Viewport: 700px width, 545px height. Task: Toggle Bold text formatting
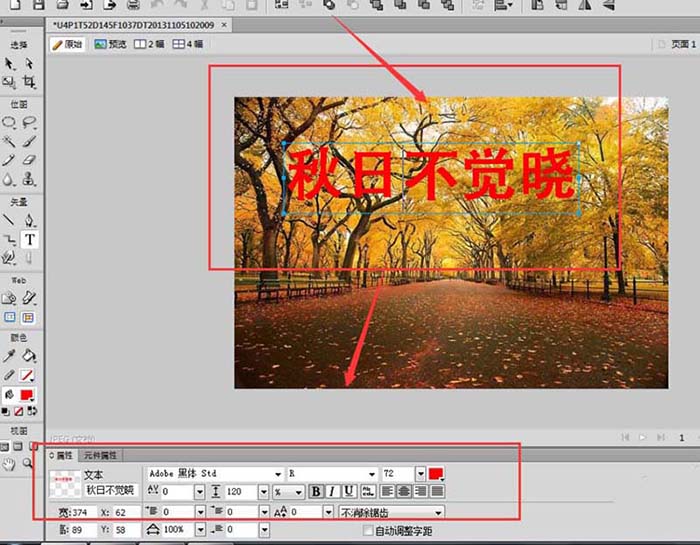coord(316,491)
